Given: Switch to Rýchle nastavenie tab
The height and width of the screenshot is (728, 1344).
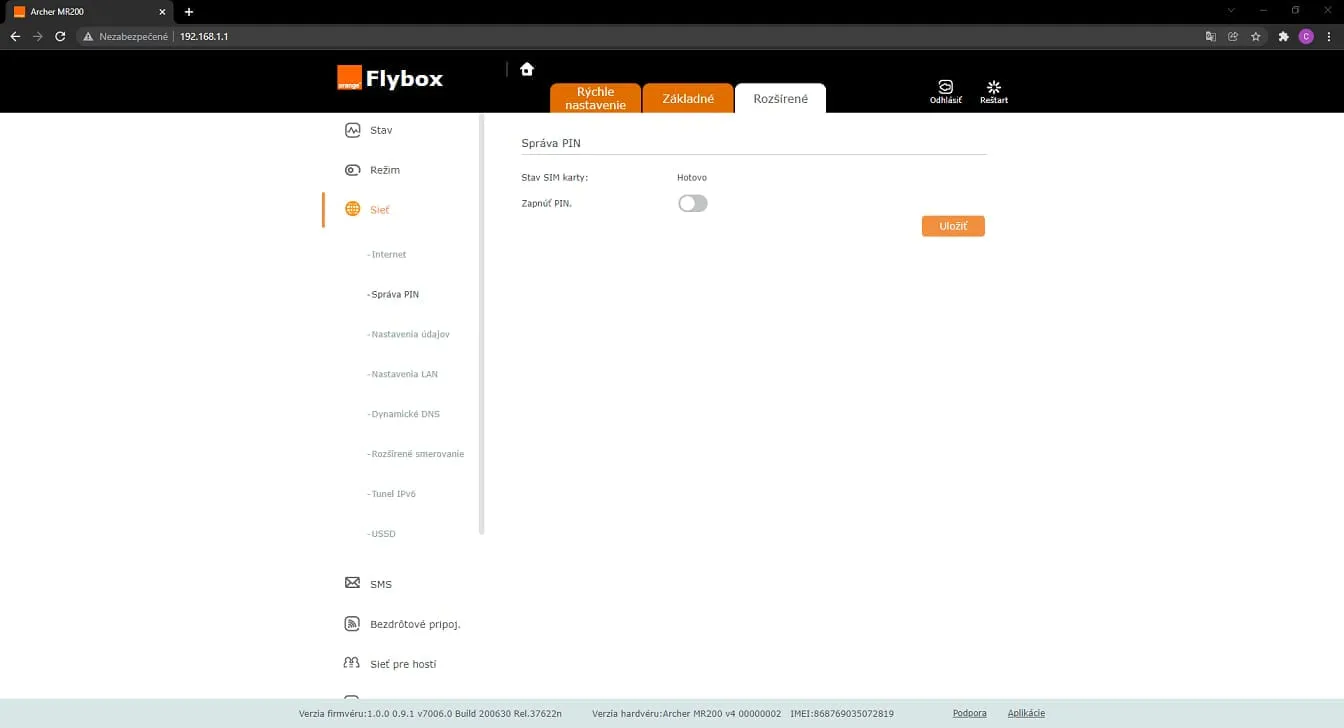Looking at the screenshot, I should click(595, 98).
